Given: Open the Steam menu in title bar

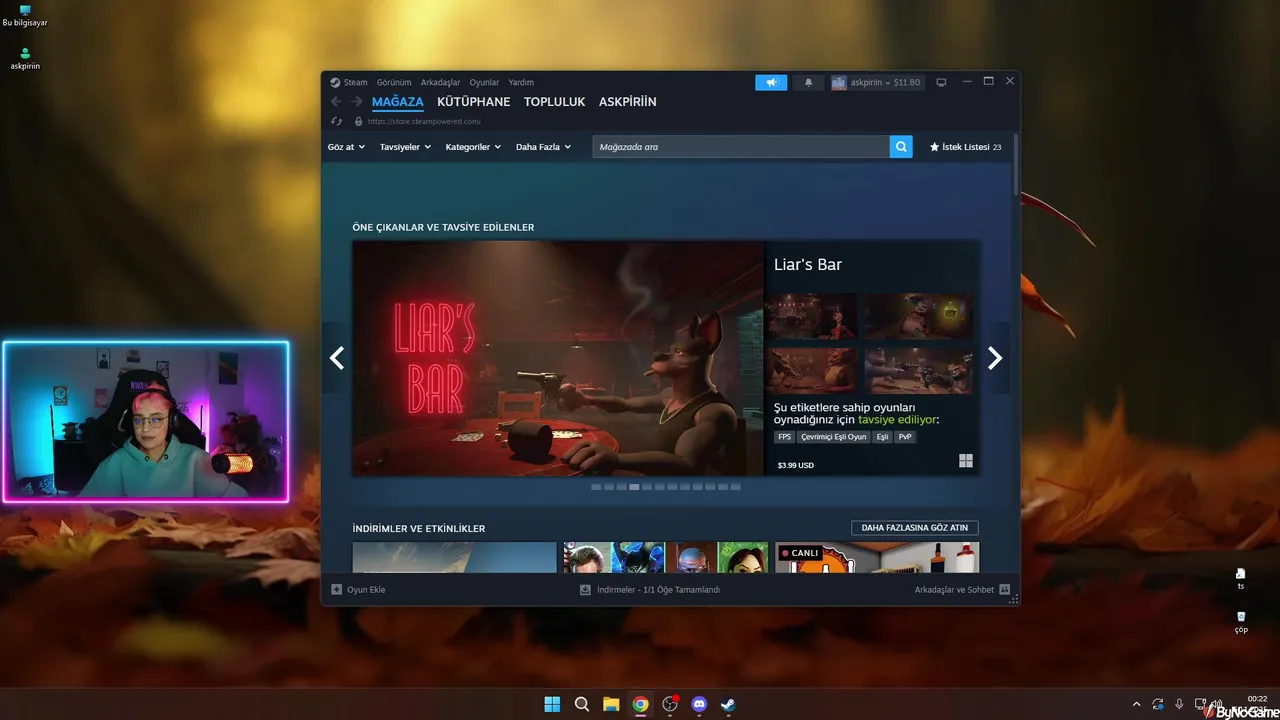Looking at the screenshot, I should pos(349,82).
